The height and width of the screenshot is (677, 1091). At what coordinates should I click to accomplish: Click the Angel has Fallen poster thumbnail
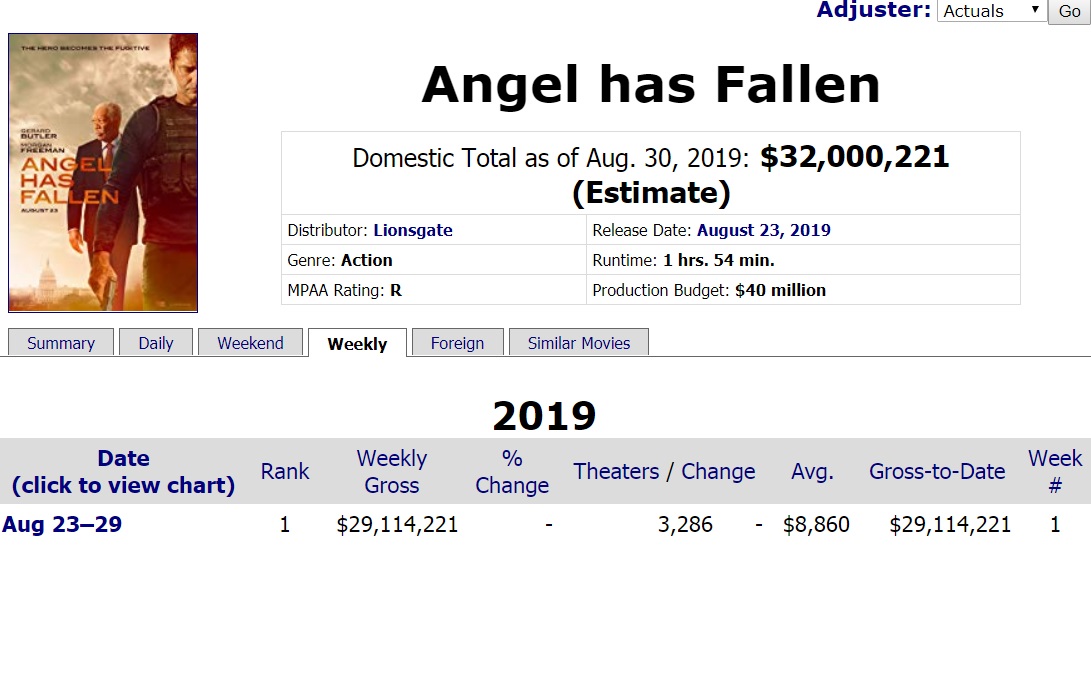pos(103,173)
